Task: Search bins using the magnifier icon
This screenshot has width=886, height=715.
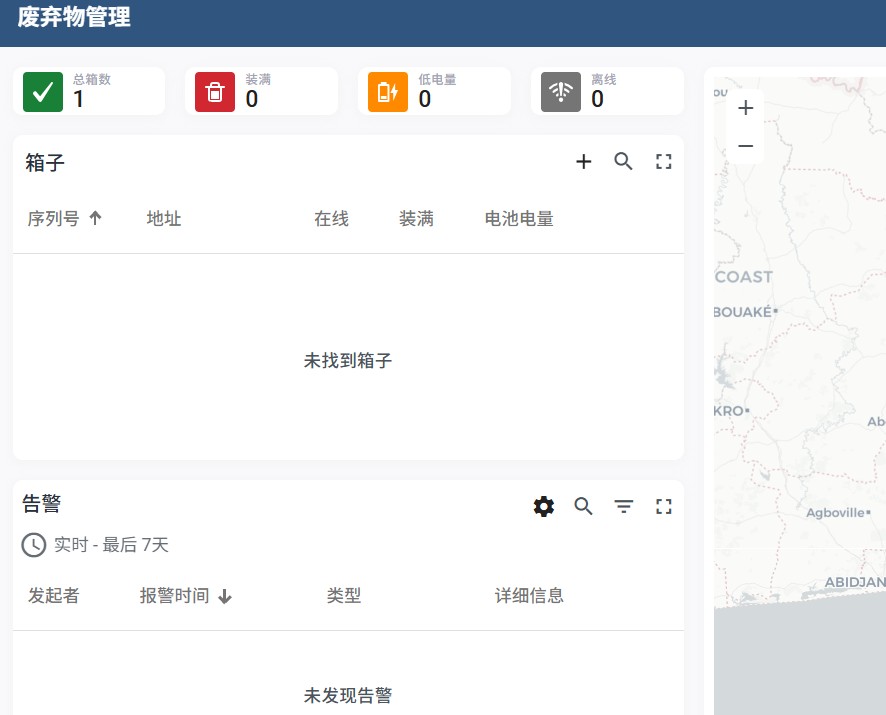Action: 624,162
